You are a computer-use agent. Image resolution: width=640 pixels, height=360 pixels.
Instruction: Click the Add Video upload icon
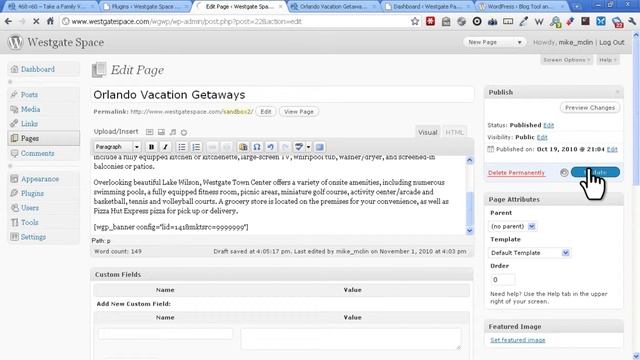161,132
